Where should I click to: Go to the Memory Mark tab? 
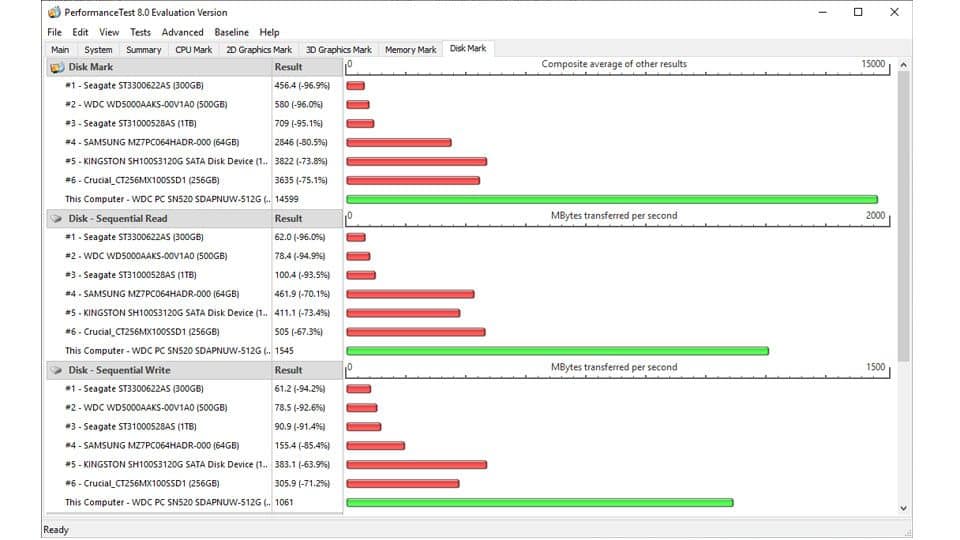(x=410, y=50)
